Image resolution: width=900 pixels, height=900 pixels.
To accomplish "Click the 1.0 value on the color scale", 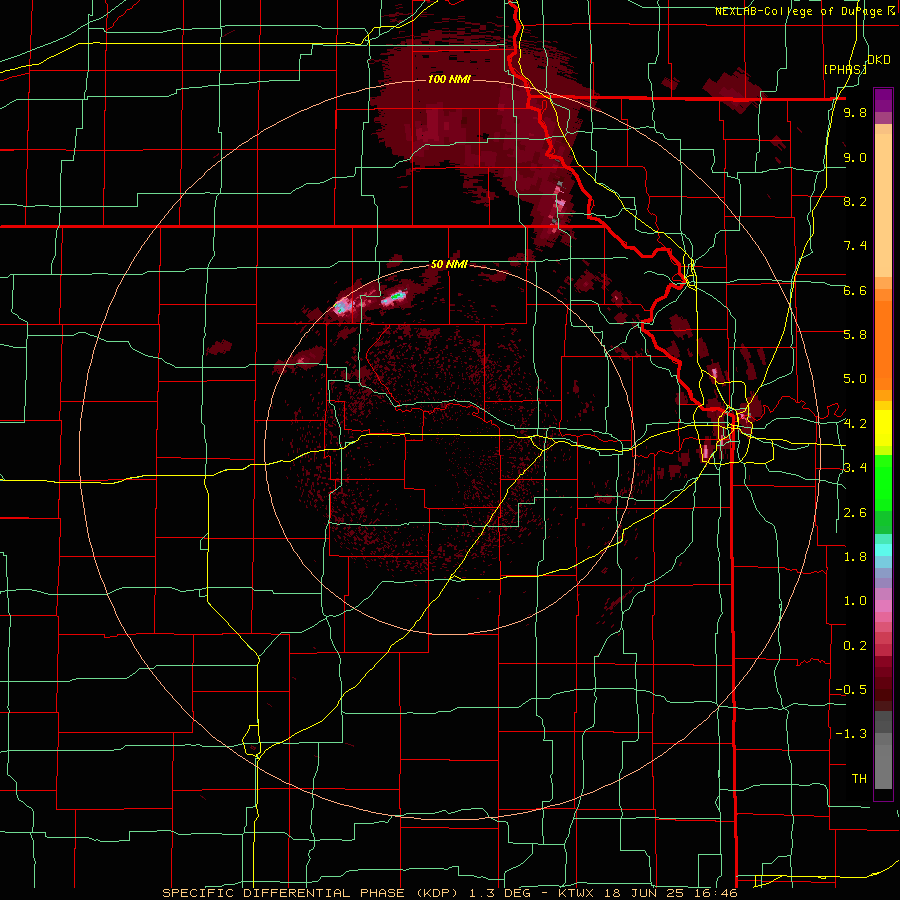I will click(x=855, y=601).
